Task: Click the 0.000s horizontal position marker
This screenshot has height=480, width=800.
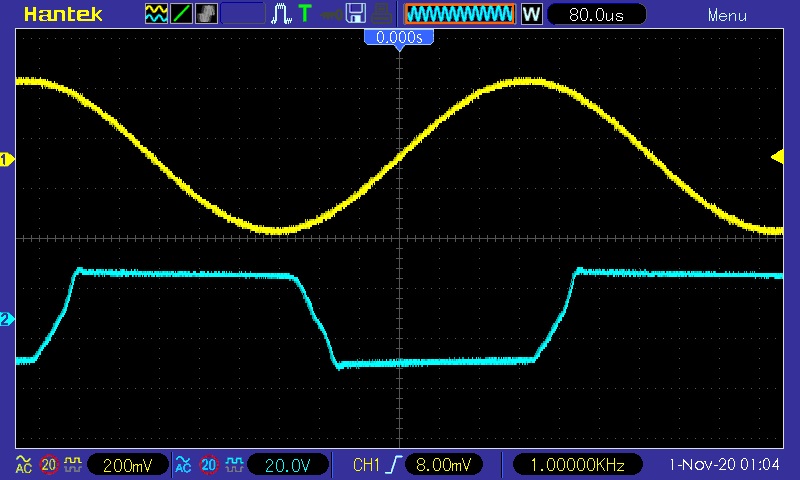Action: coord(399,37)
